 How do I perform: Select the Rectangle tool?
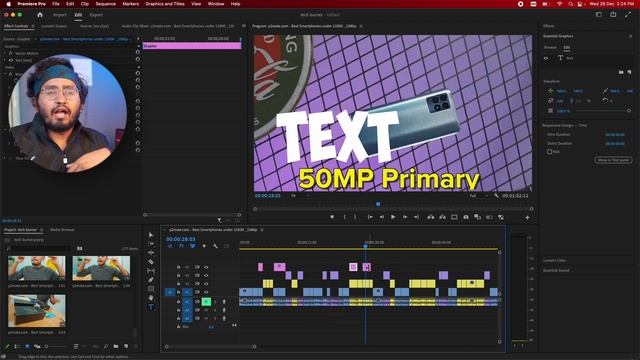(151, 289)
